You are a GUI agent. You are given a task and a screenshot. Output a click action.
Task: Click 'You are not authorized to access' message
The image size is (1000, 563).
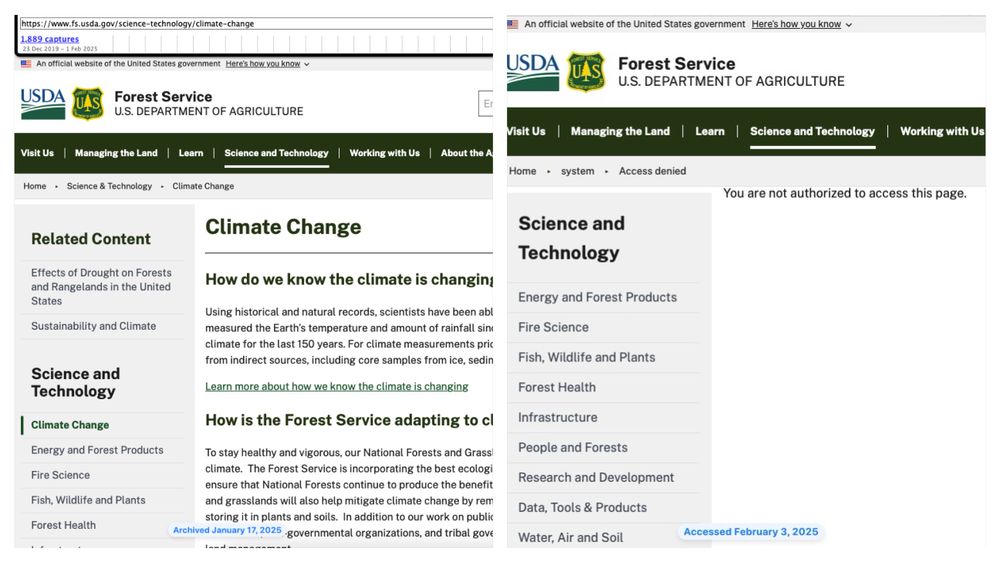point(844,193)
